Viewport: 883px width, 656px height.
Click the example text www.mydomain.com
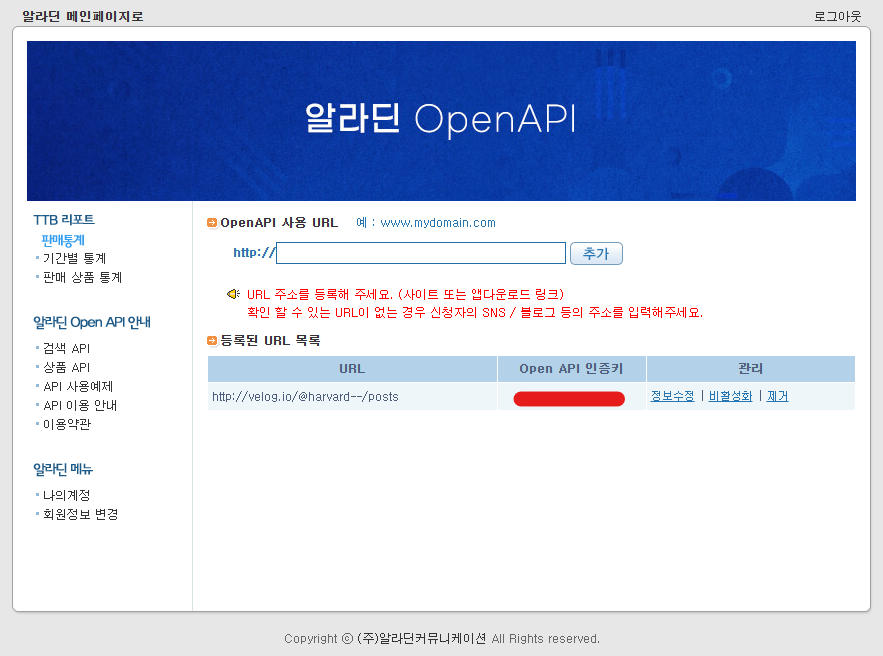point(438,223)
